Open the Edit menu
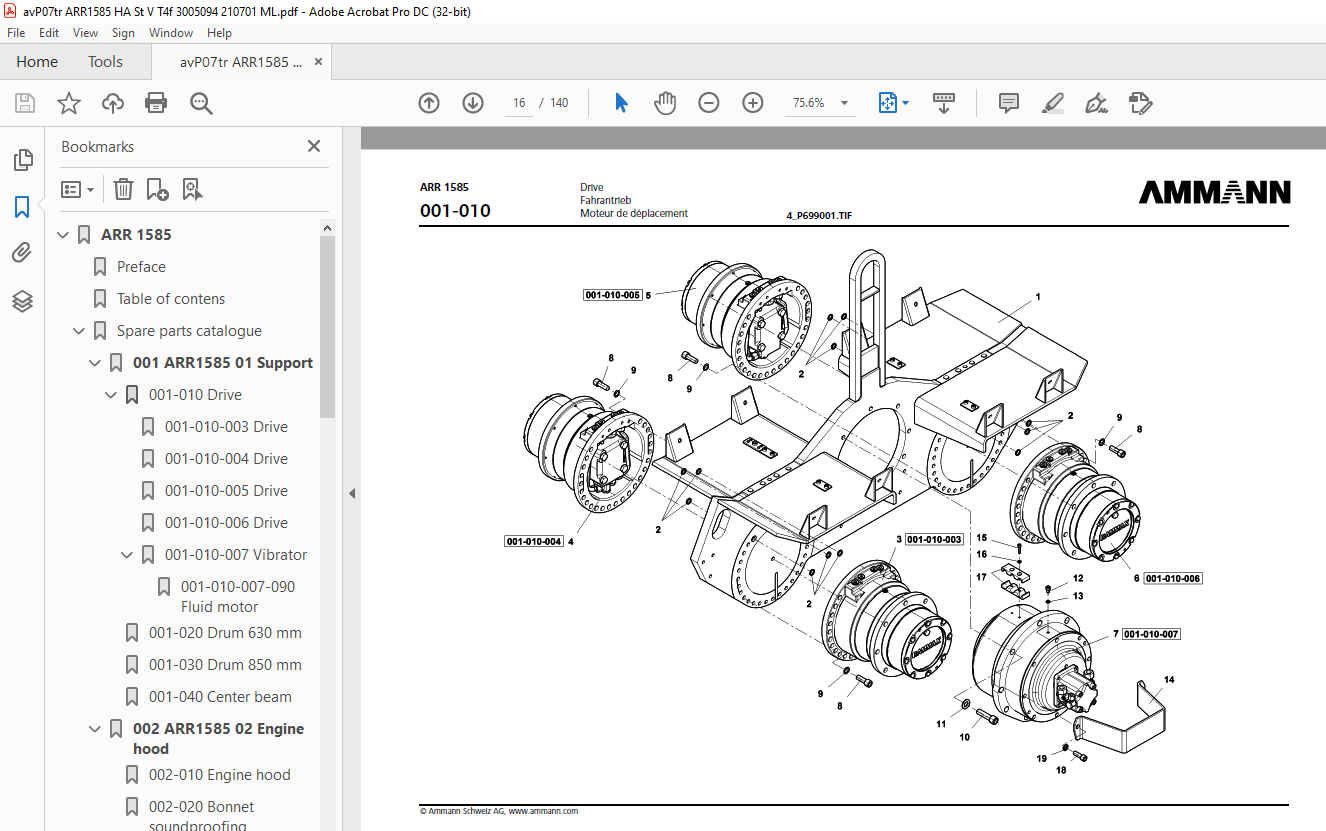 tap(49, 33)
